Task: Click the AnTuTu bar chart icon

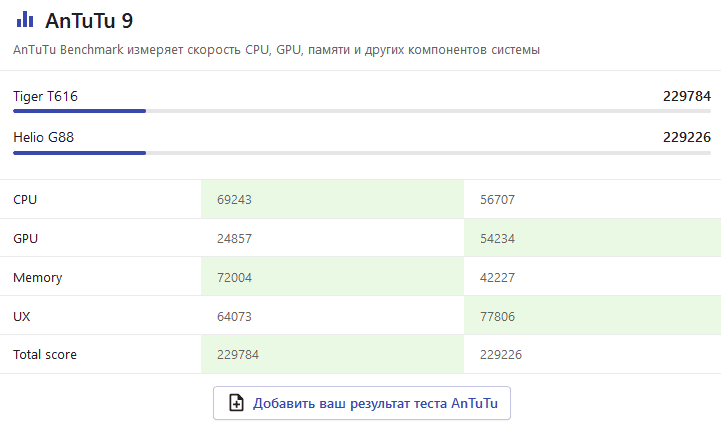Action: pyautogui.click(x=25, y=20)
